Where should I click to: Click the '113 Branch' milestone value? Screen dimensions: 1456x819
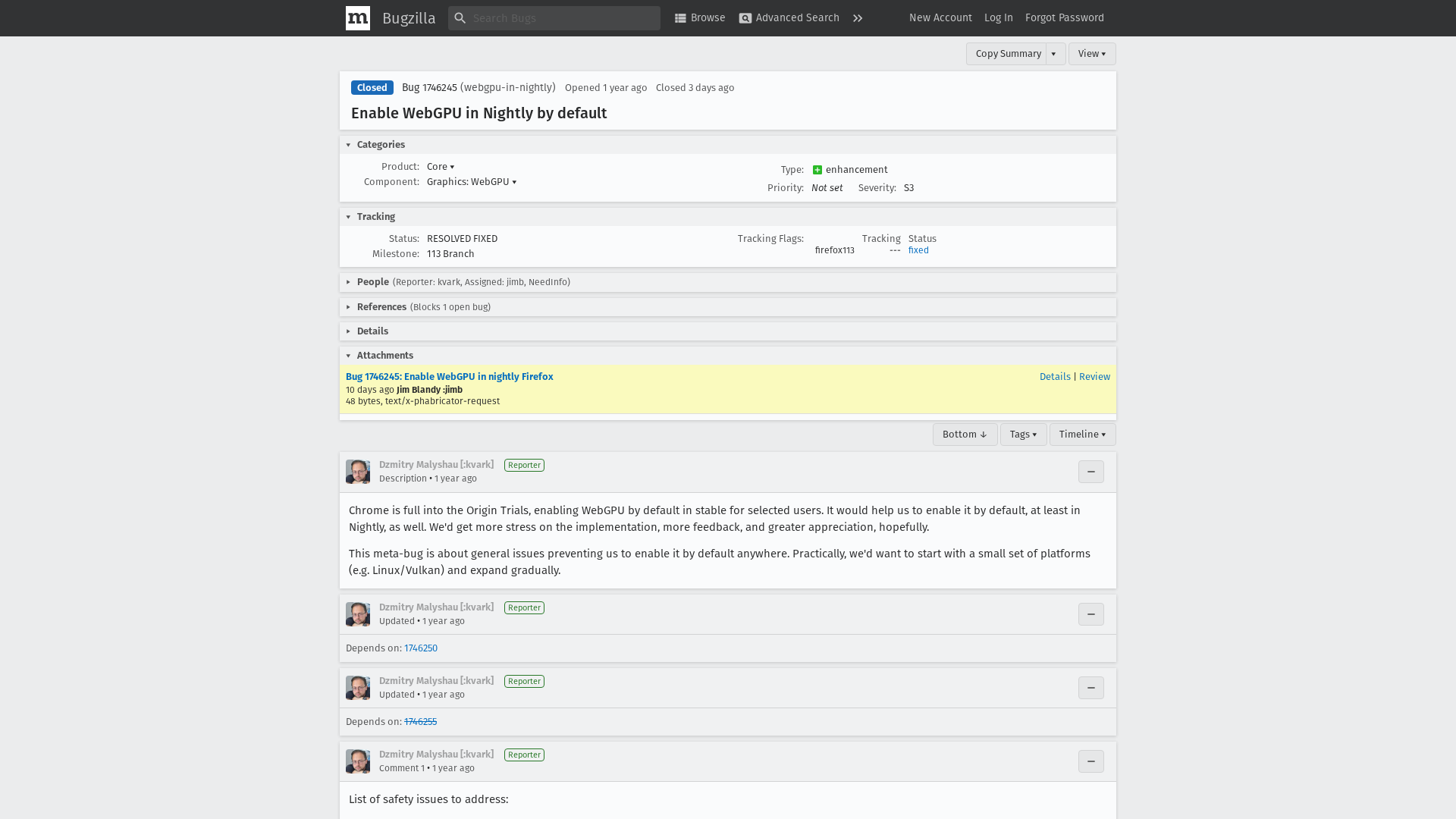coord(450,254)
